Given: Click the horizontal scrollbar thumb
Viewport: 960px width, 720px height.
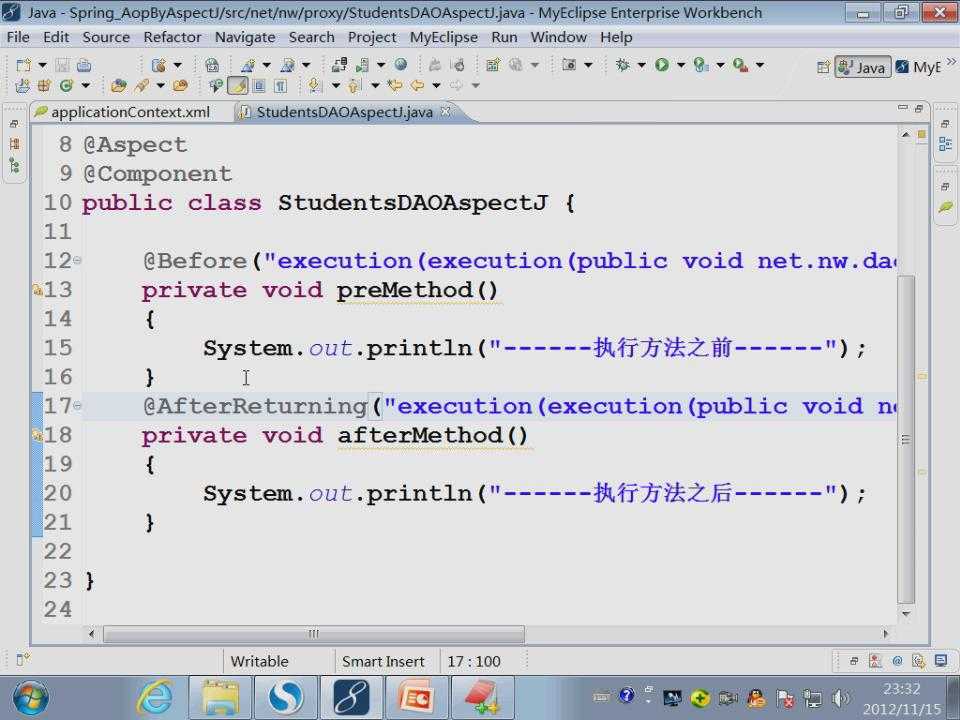Looking at the screenshot, I should tap(313, 634).
